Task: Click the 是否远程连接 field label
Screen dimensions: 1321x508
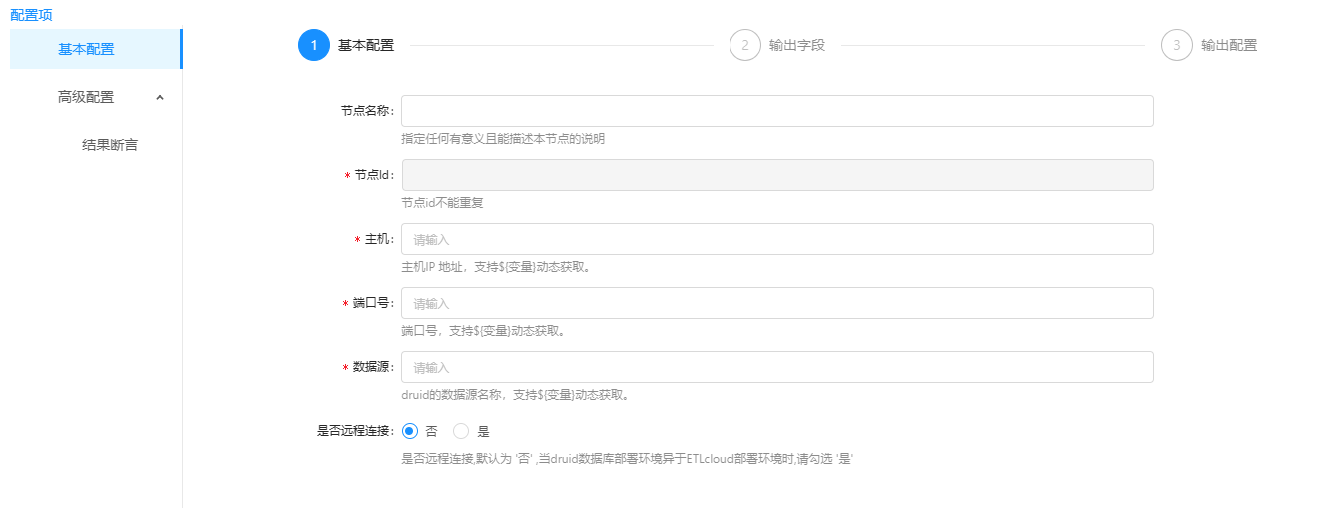Action: [355, 431]
